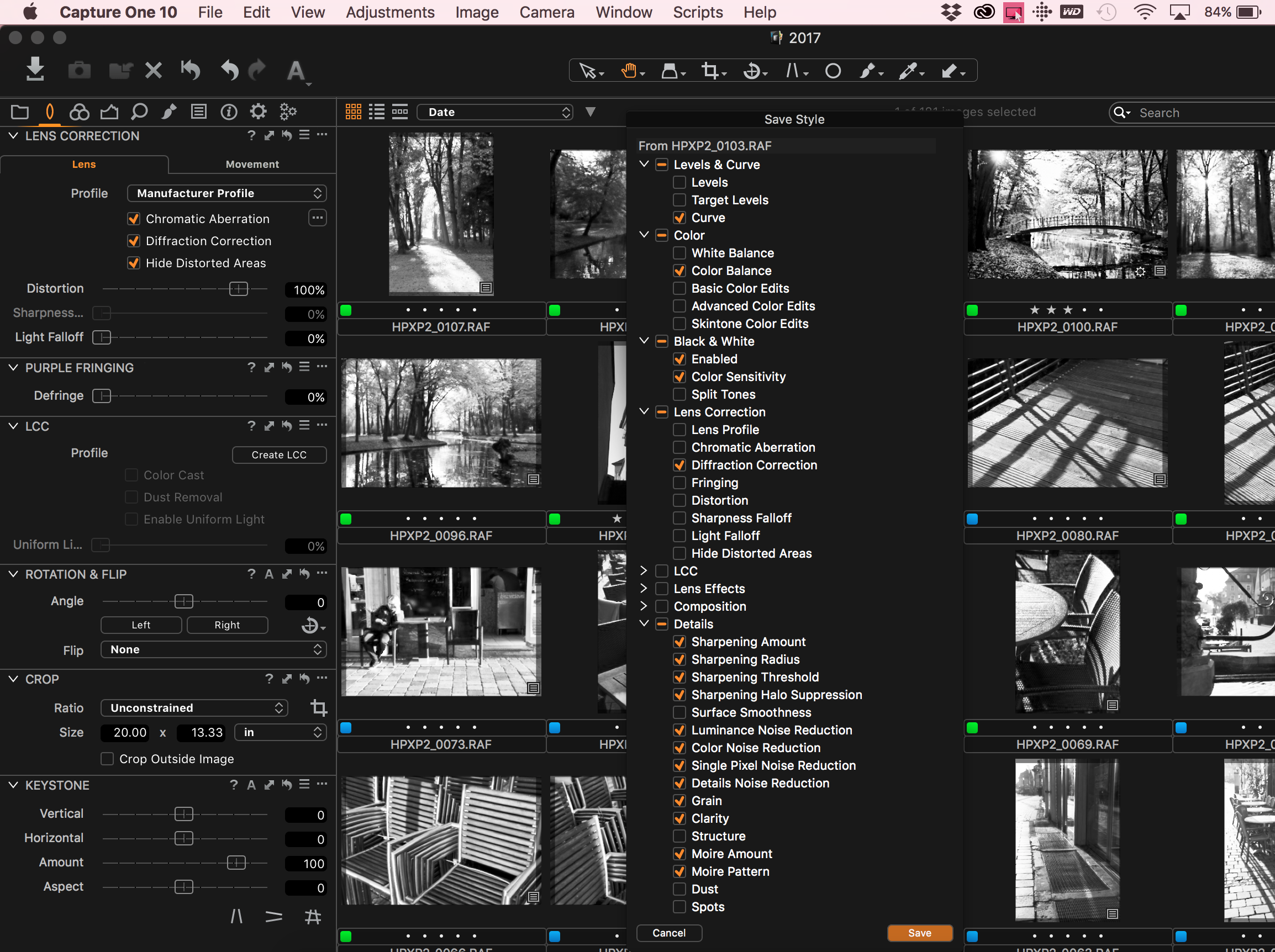The image size is (1275, 952).
Task: Open the Lens tool tab icon
Action: coord(50,111)
